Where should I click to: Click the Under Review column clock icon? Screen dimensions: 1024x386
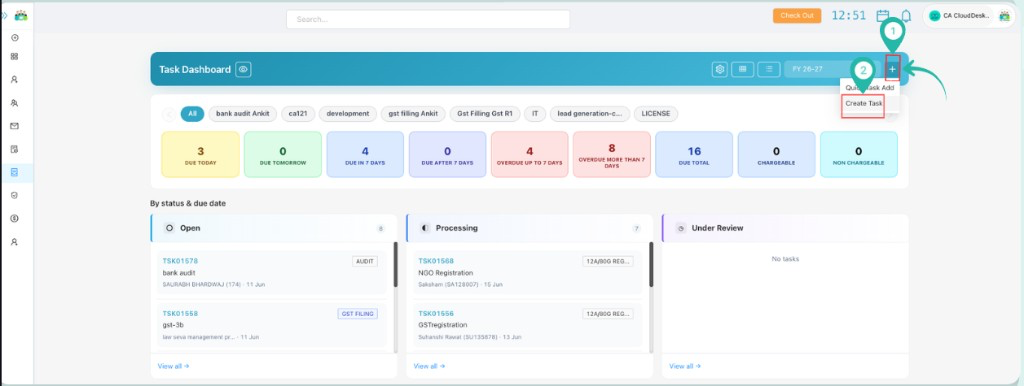[681, 229]
